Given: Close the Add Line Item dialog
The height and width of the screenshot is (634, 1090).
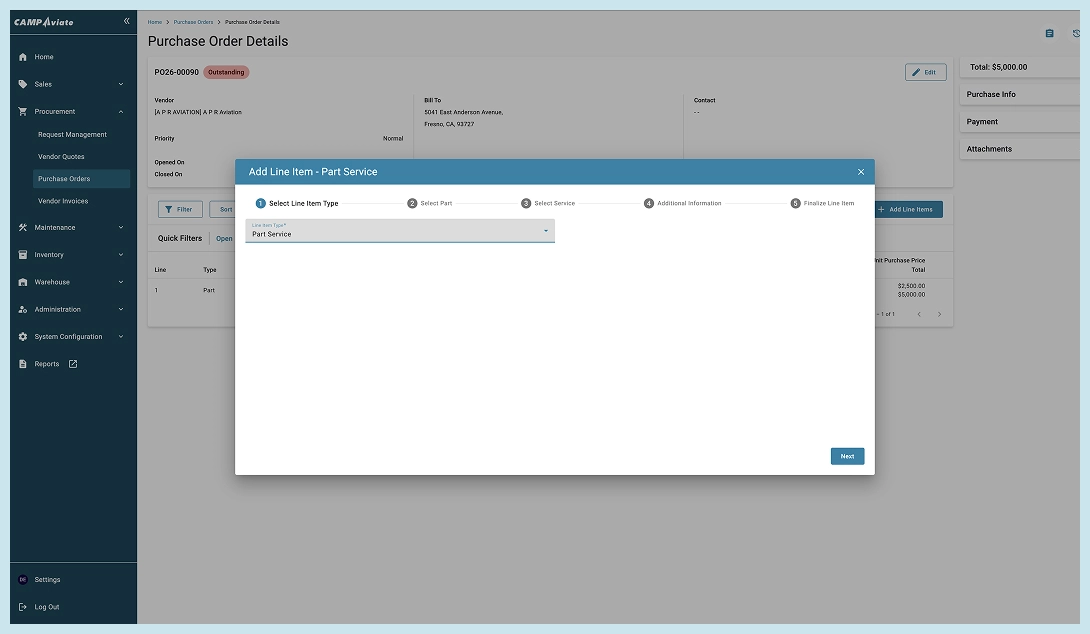Looking at the screenshot, I should click(861, 172).
